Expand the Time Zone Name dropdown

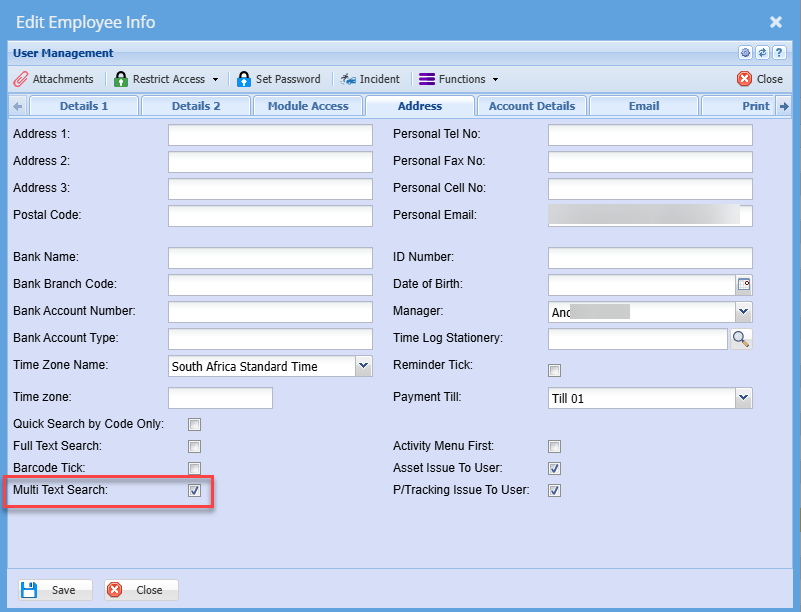point(363,366)
